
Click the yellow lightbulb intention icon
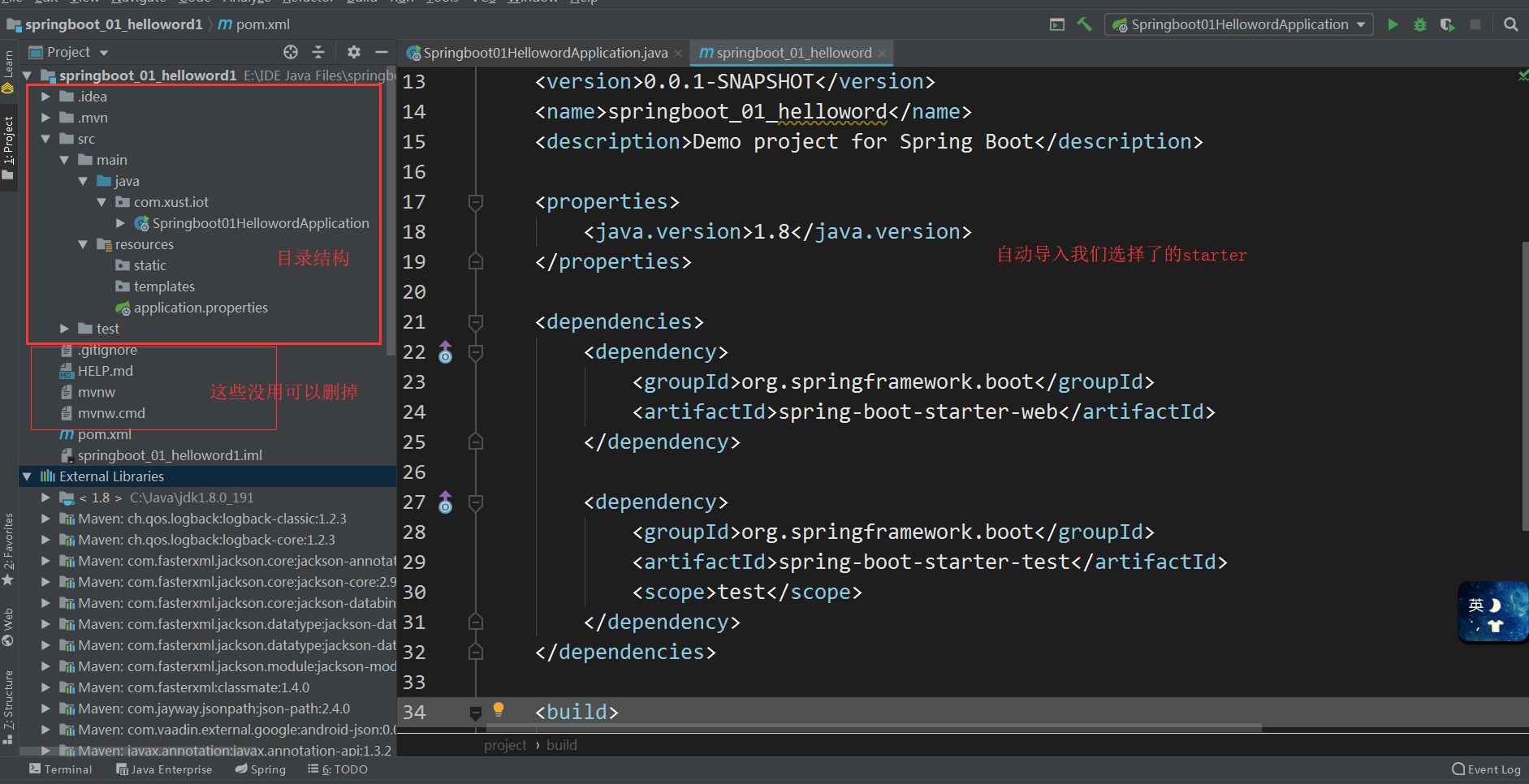point(499,709)
